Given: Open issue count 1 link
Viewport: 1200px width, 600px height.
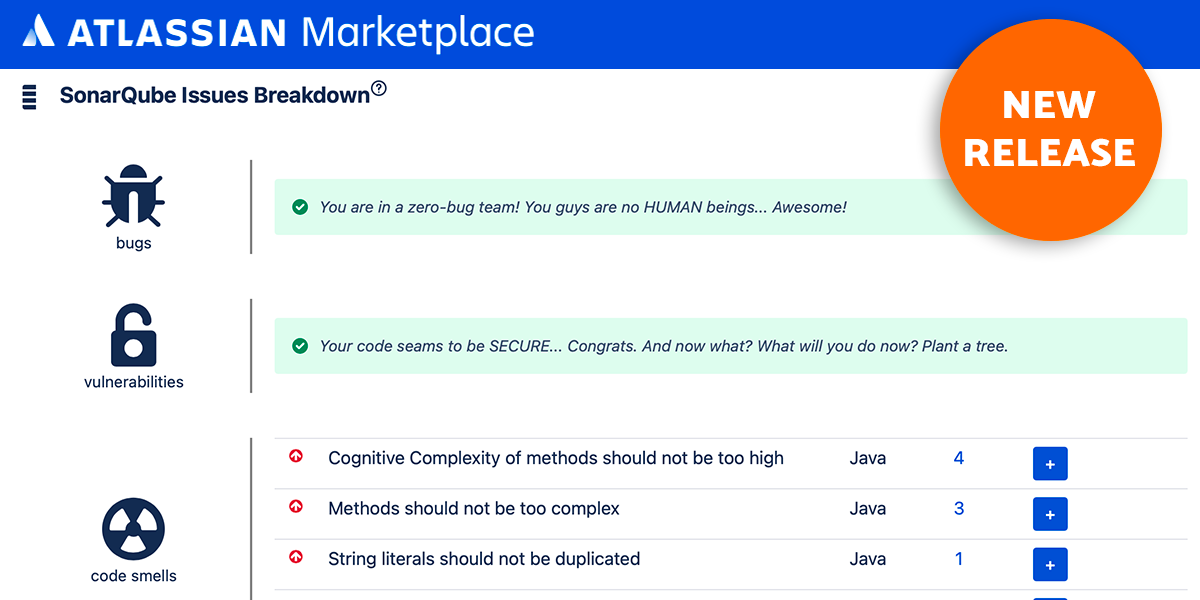Looking at the screenshot, I should (x=959, y=558).
